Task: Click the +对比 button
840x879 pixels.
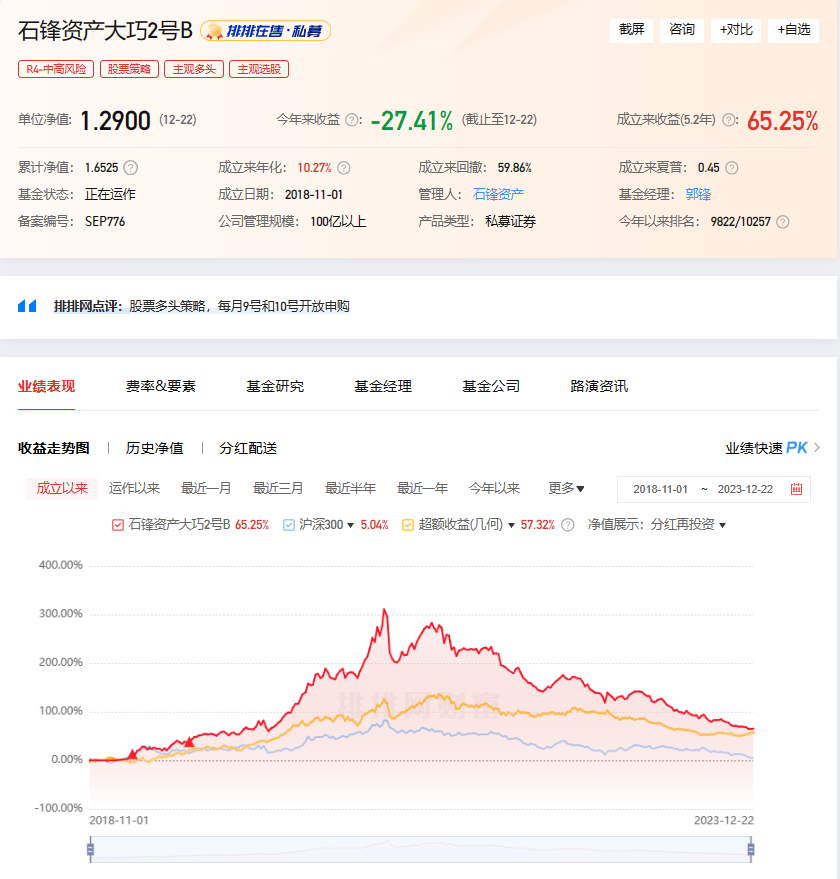Action: coord(736,30)
